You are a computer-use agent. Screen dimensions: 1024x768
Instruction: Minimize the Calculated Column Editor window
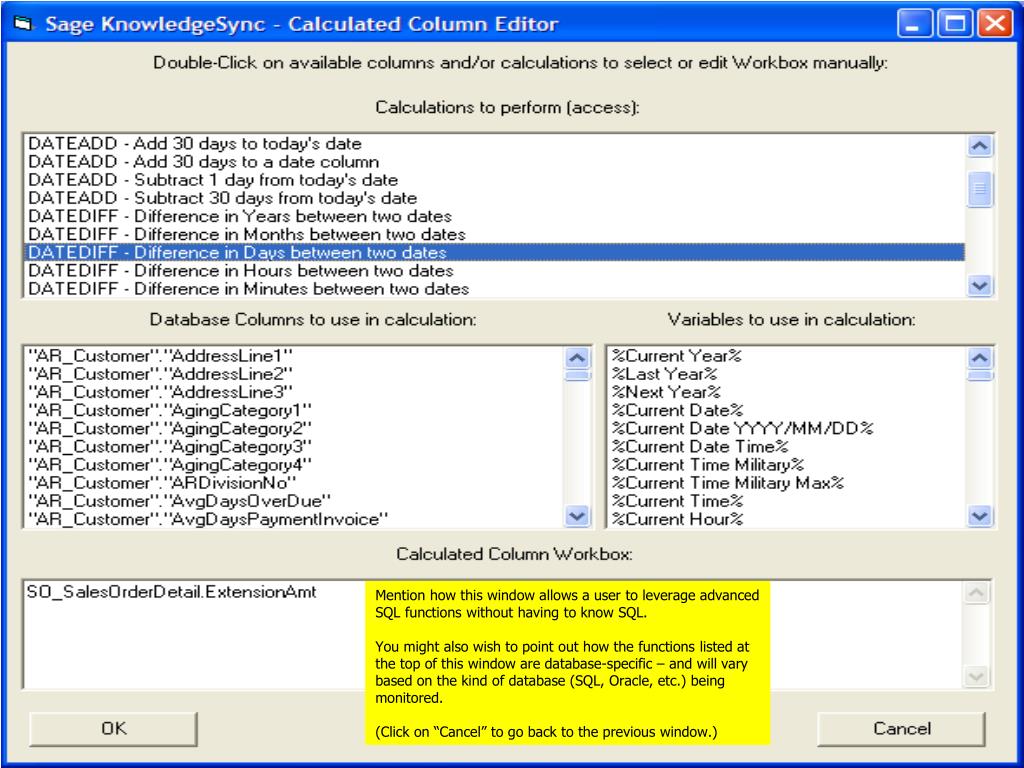[x=914, y=24]
